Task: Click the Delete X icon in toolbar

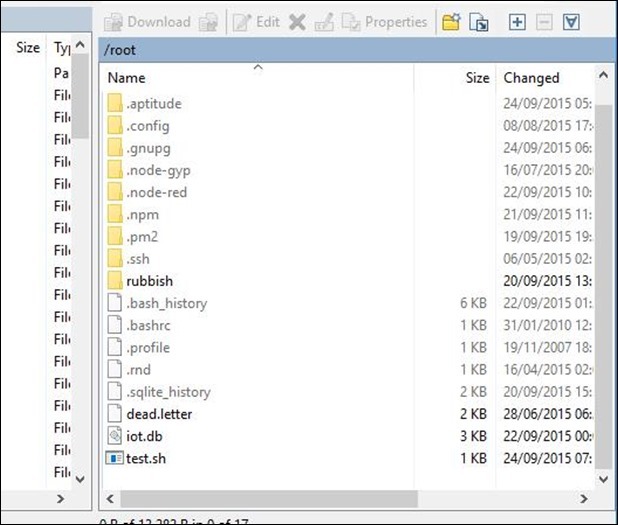Action: [x=297, y=22]
